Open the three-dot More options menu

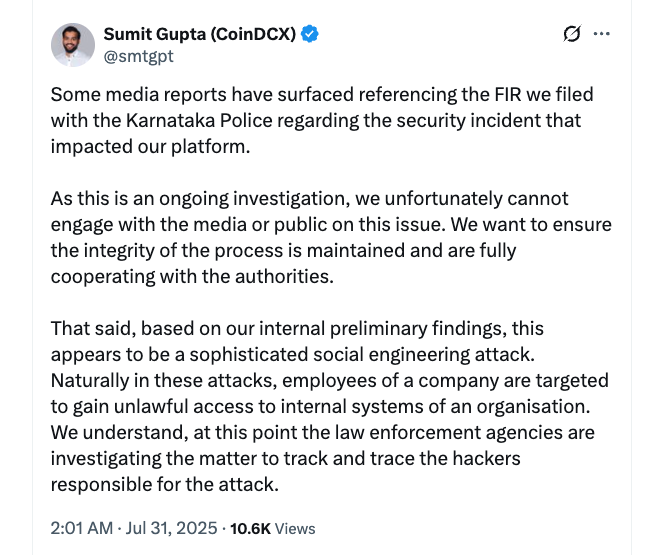pyautogui.click(x=602, y=34)
